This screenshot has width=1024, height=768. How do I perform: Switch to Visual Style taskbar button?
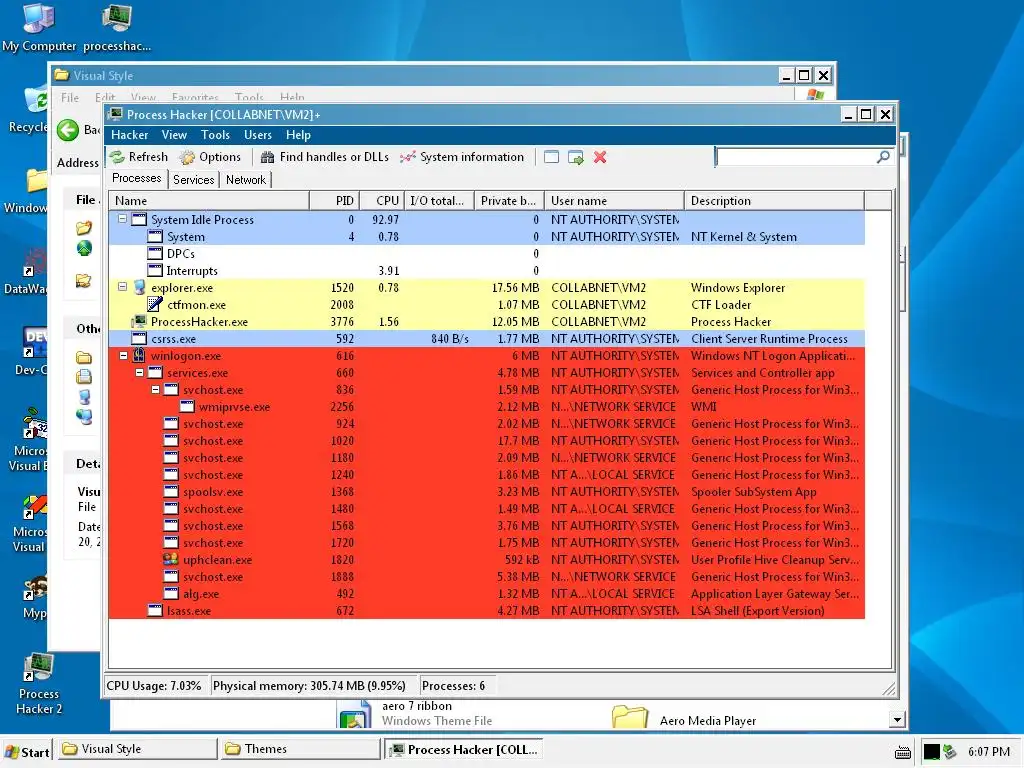click(x=136, y=749)
